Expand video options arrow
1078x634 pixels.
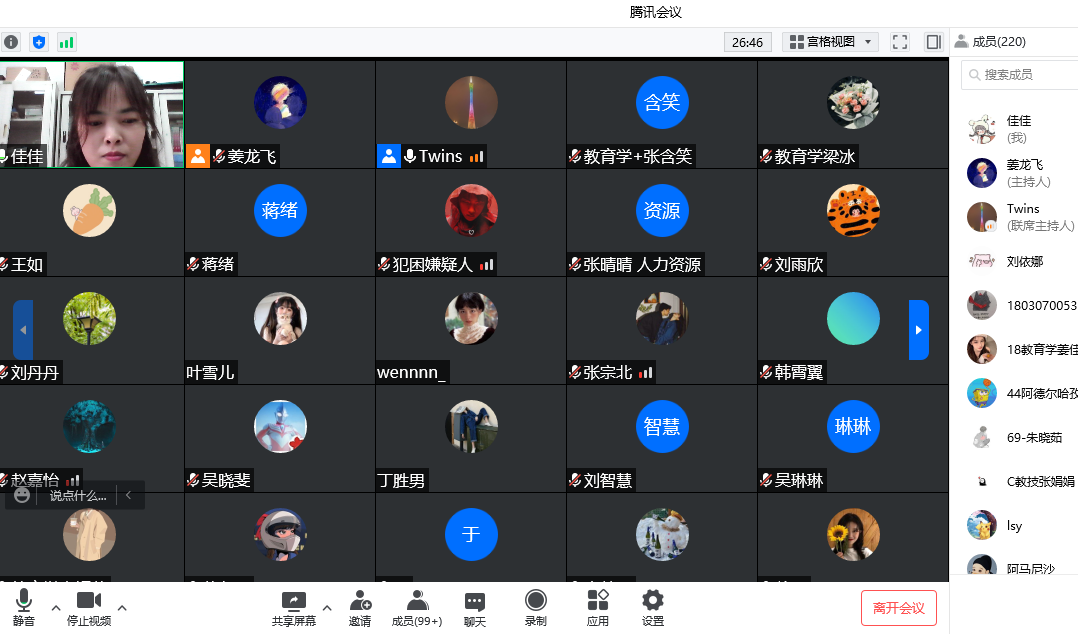click(122, 608)
